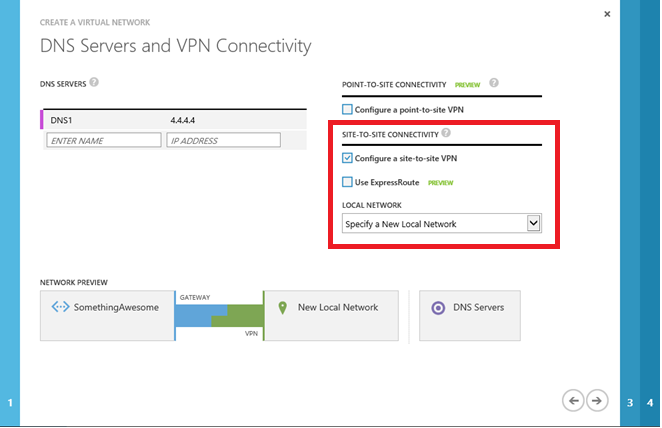Image resolution: width=662 pixels, height=428 pixels.
Task: Click the SomethingAwesome virtual network icon
Action: tap(60, 308)
